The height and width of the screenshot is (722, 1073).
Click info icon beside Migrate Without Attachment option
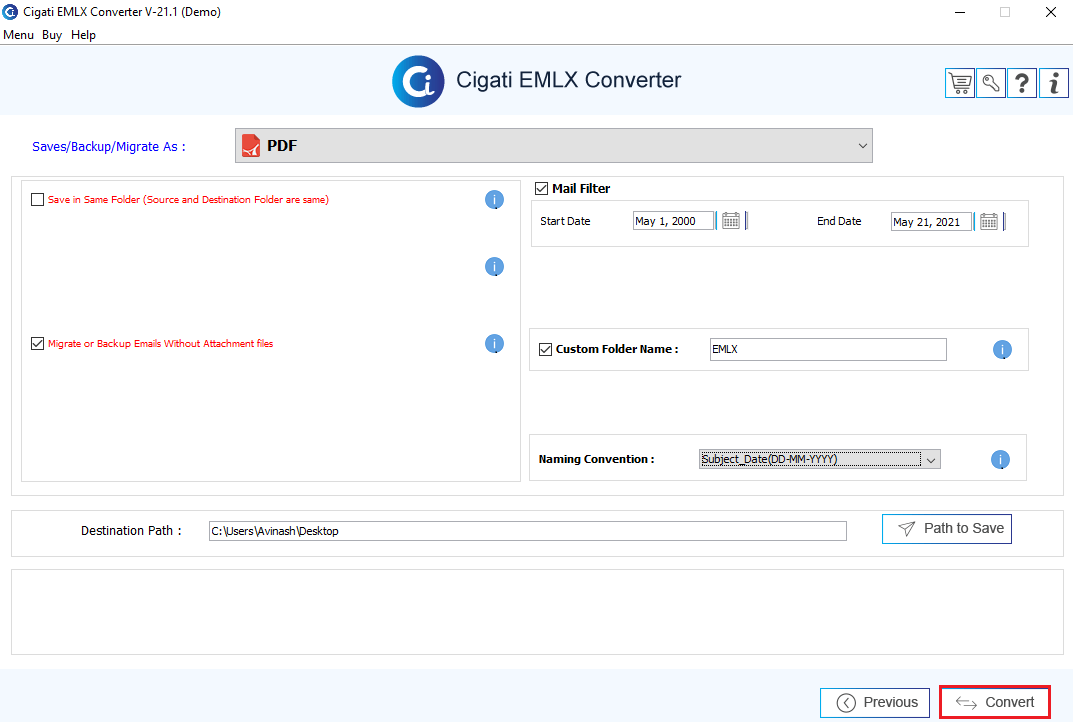click(494, 344)
